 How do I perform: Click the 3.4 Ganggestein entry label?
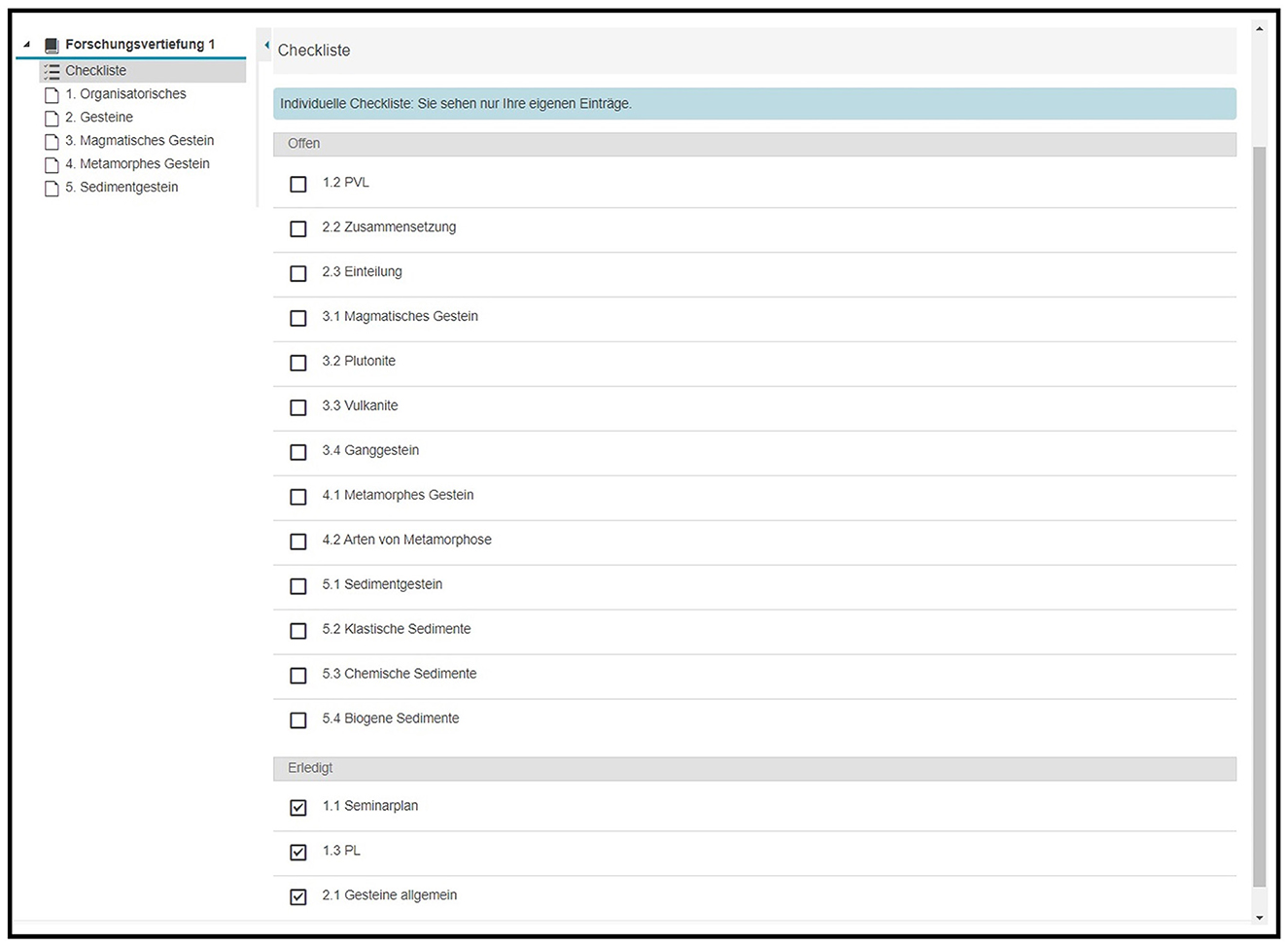[370, 451]
